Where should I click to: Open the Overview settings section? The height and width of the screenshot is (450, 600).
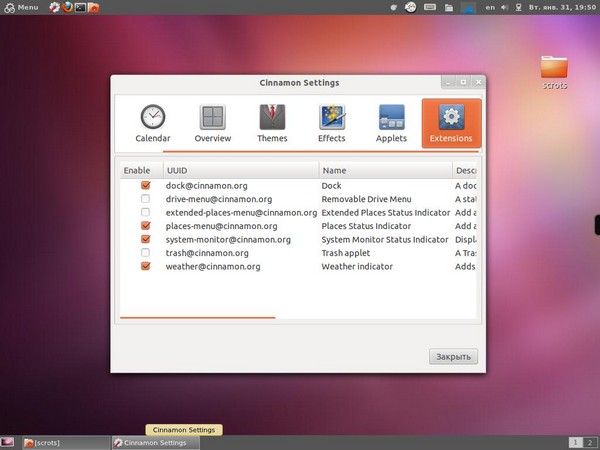coord(213,123)
